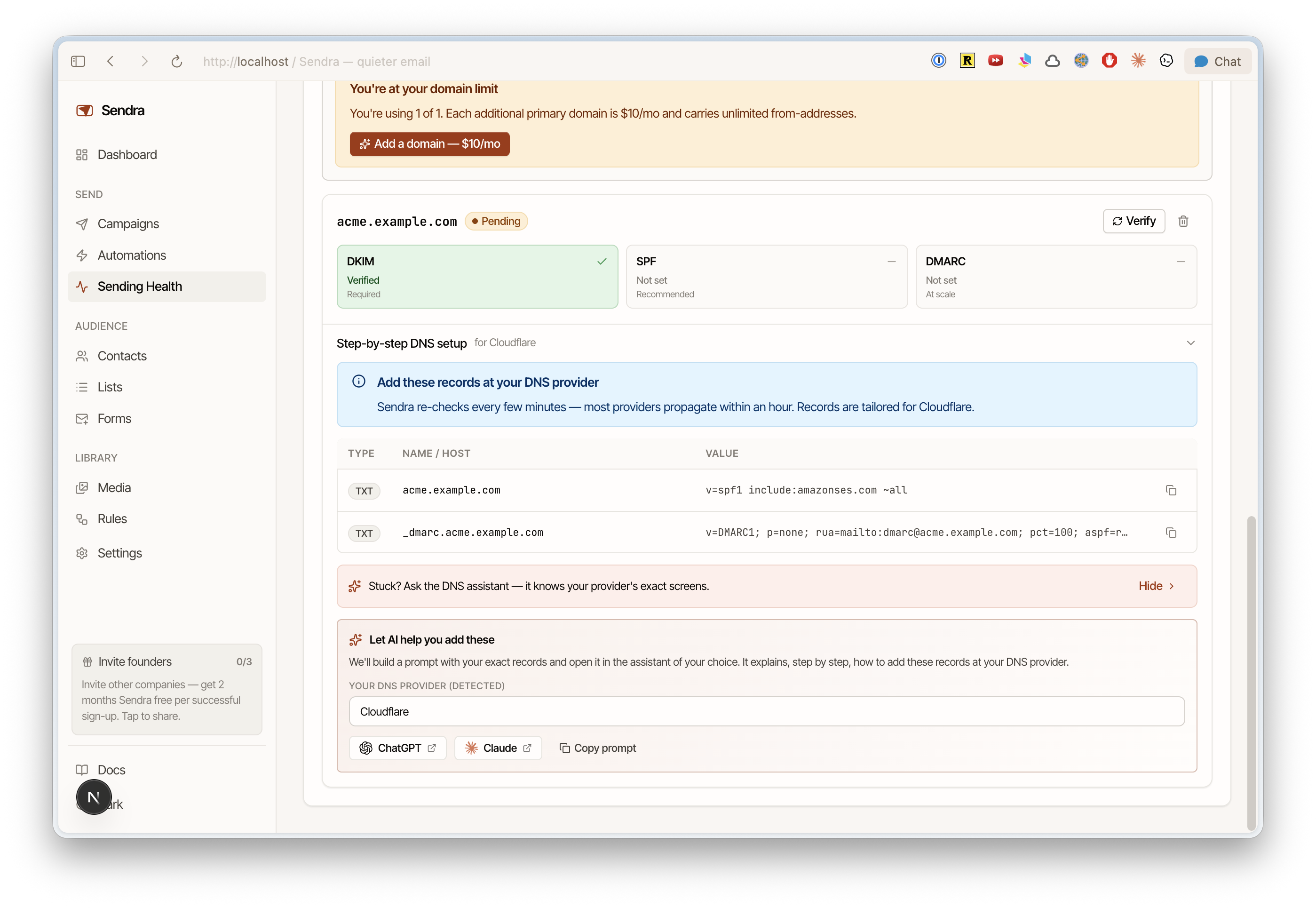1316x908 pixels.
Task: Go forward with the browser forward arrow
Action: [x=144, y=62]
